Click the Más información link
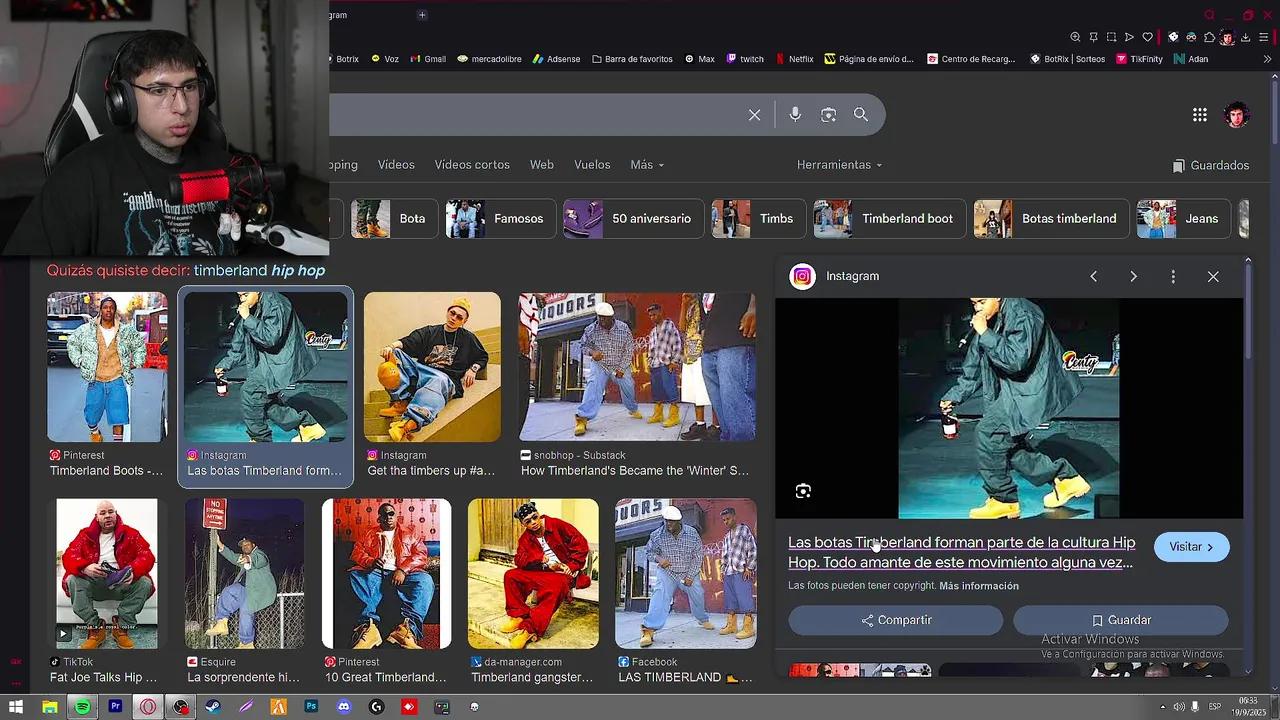This screenshot has height=720, width=1280. (x=979, y=586)
